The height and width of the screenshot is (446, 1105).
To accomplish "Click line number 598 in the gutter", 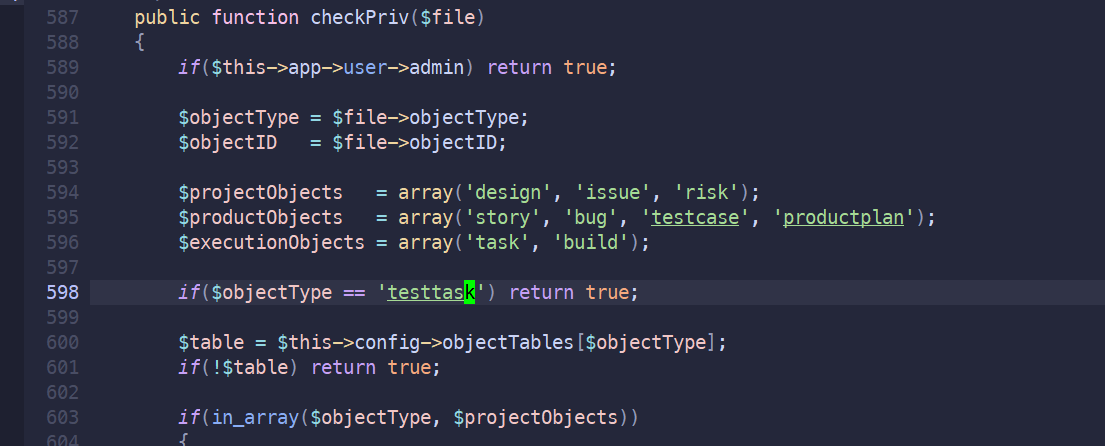I will click(63, 292).
